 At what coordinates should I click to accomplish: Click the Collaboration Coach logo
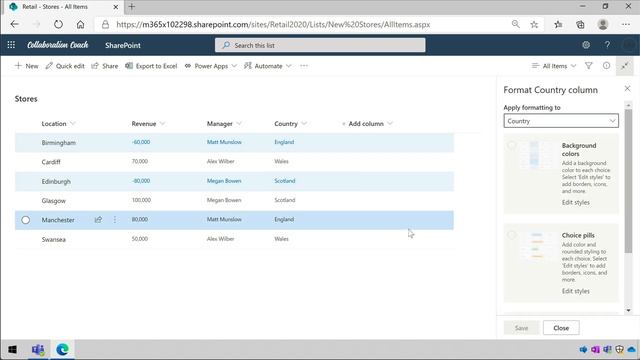click(x=58, y=45)
